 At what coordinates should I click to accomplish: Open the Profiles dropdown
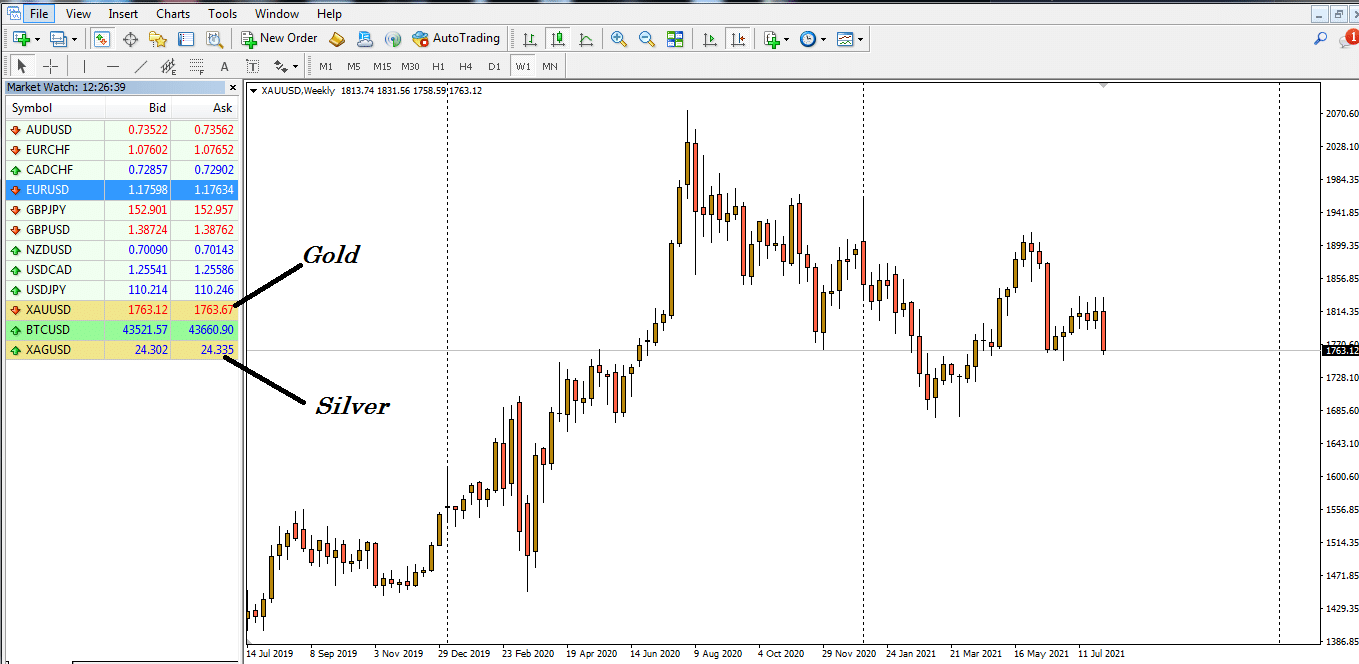[64, 39]
